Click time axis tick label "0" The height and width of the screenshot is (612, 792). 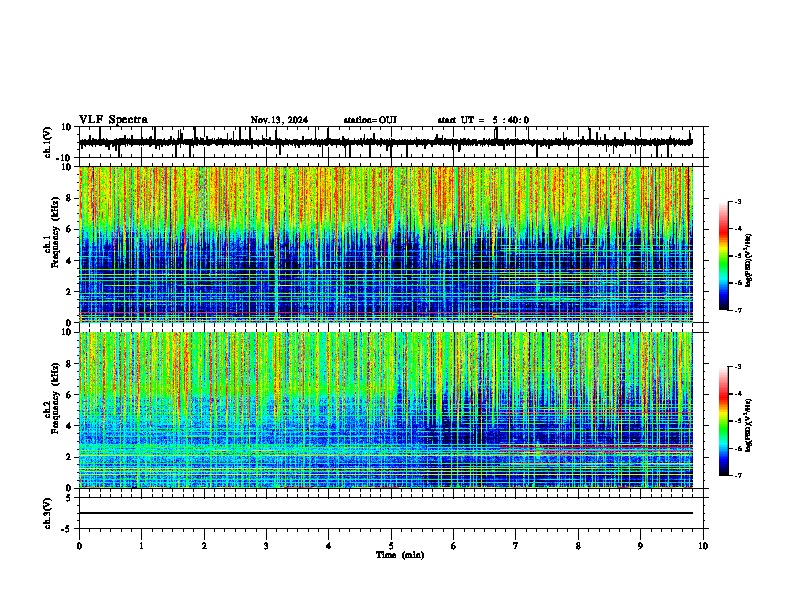79,546
